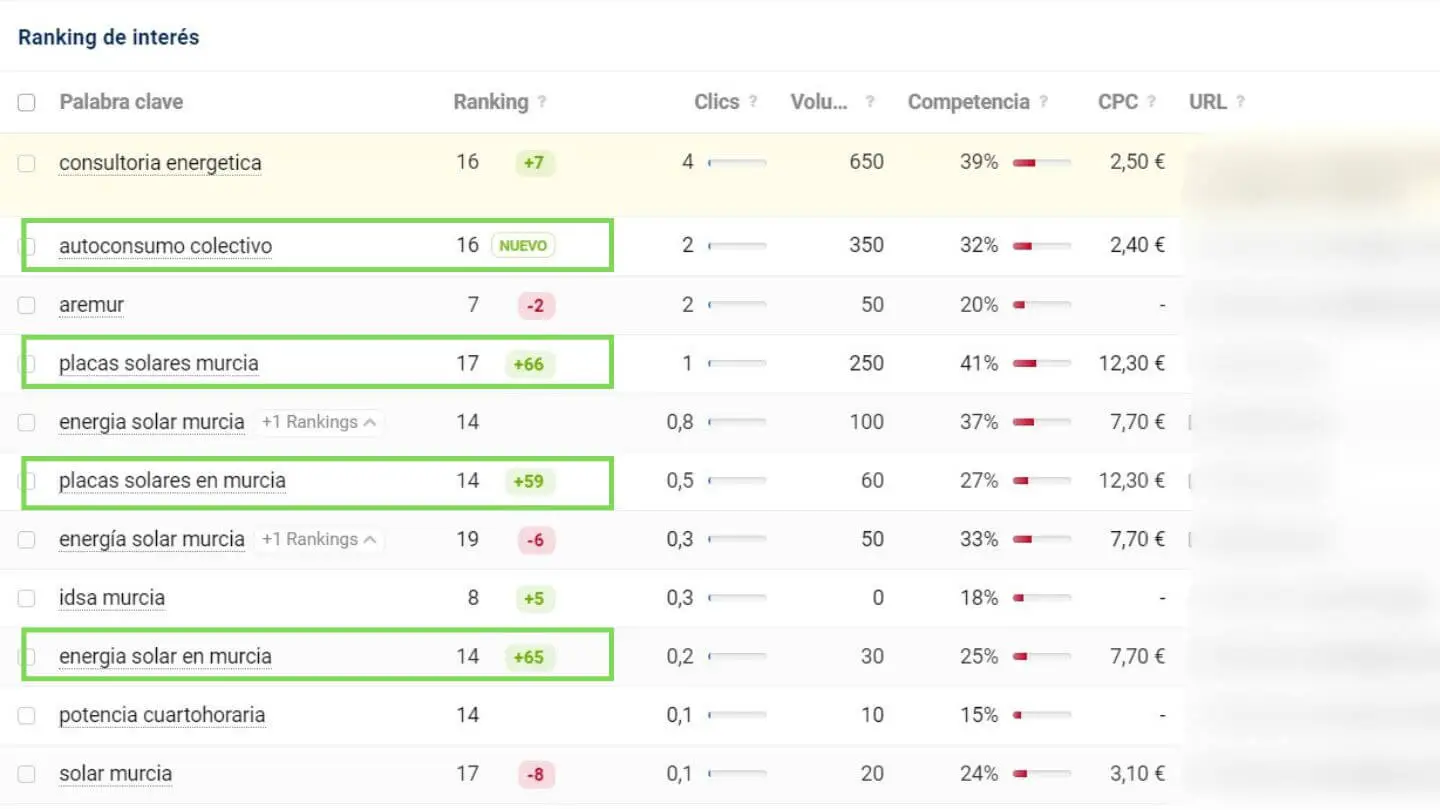This screenshot has height=810, width=1440.
Task: Open the potencia cuartohoraria keyword link
Action: (162, 715)
